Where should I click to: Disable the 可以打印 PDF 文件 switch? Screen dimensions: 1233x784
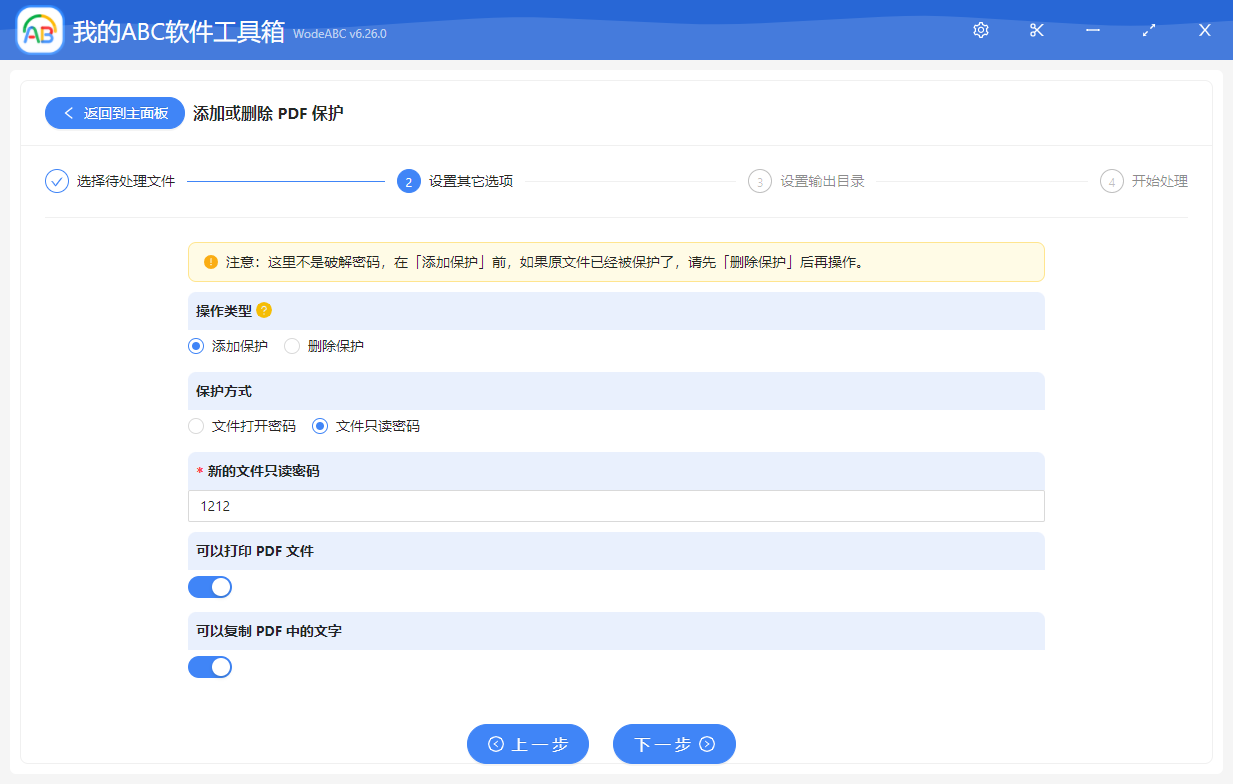(209, 586)
